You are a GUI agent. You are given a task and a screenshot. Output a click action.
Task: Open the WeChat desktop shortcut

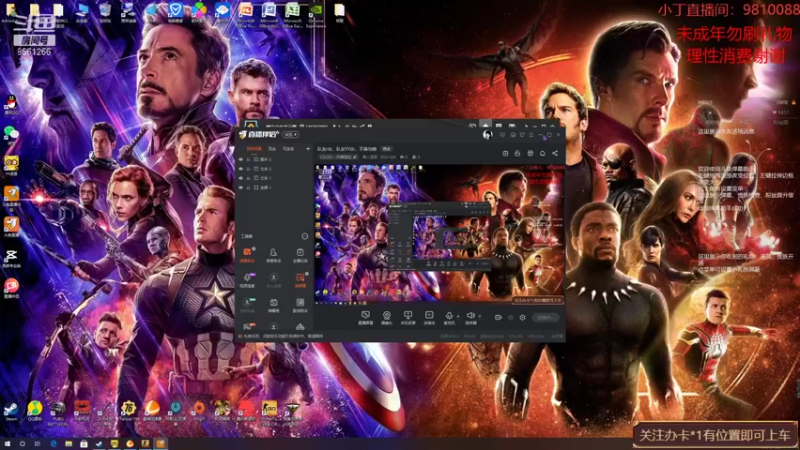11,134
